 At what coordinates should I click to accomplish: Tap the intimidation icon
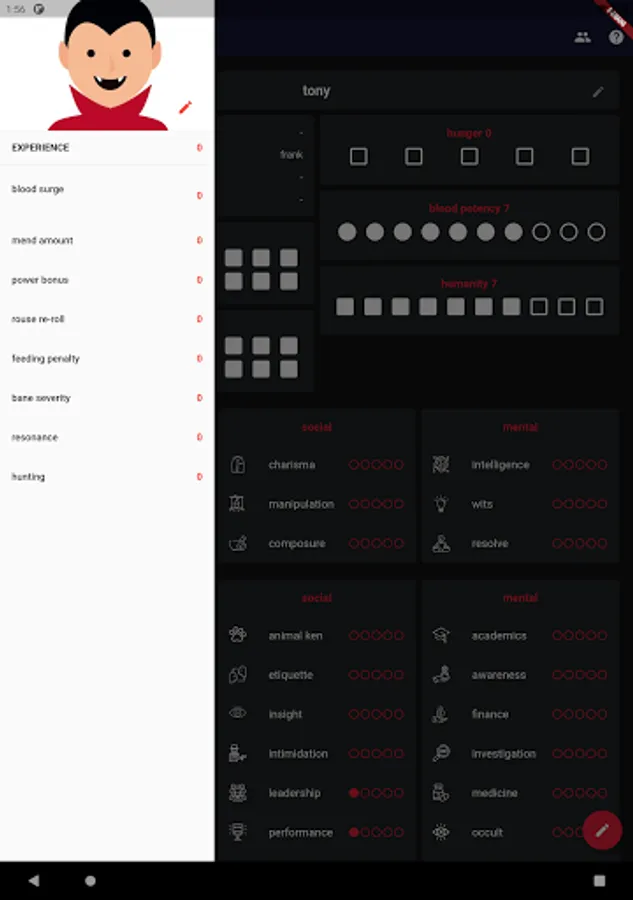tap(238, 753)
